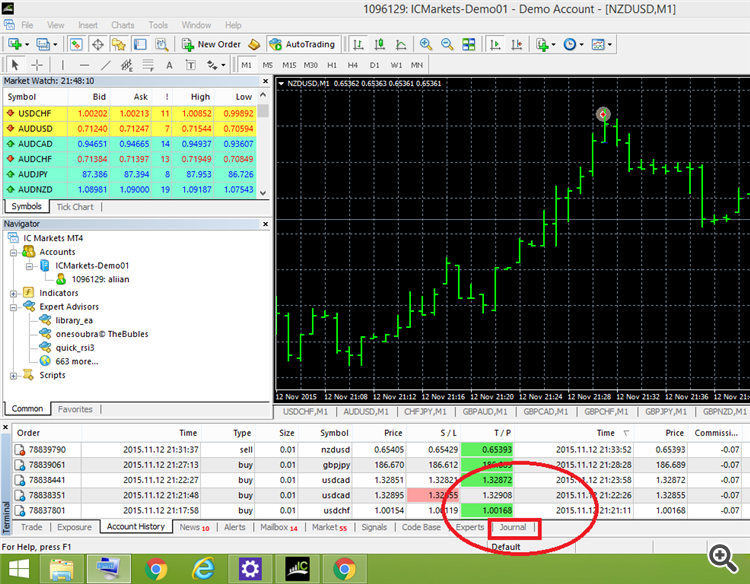Select the text label tool

click(190, 65)
